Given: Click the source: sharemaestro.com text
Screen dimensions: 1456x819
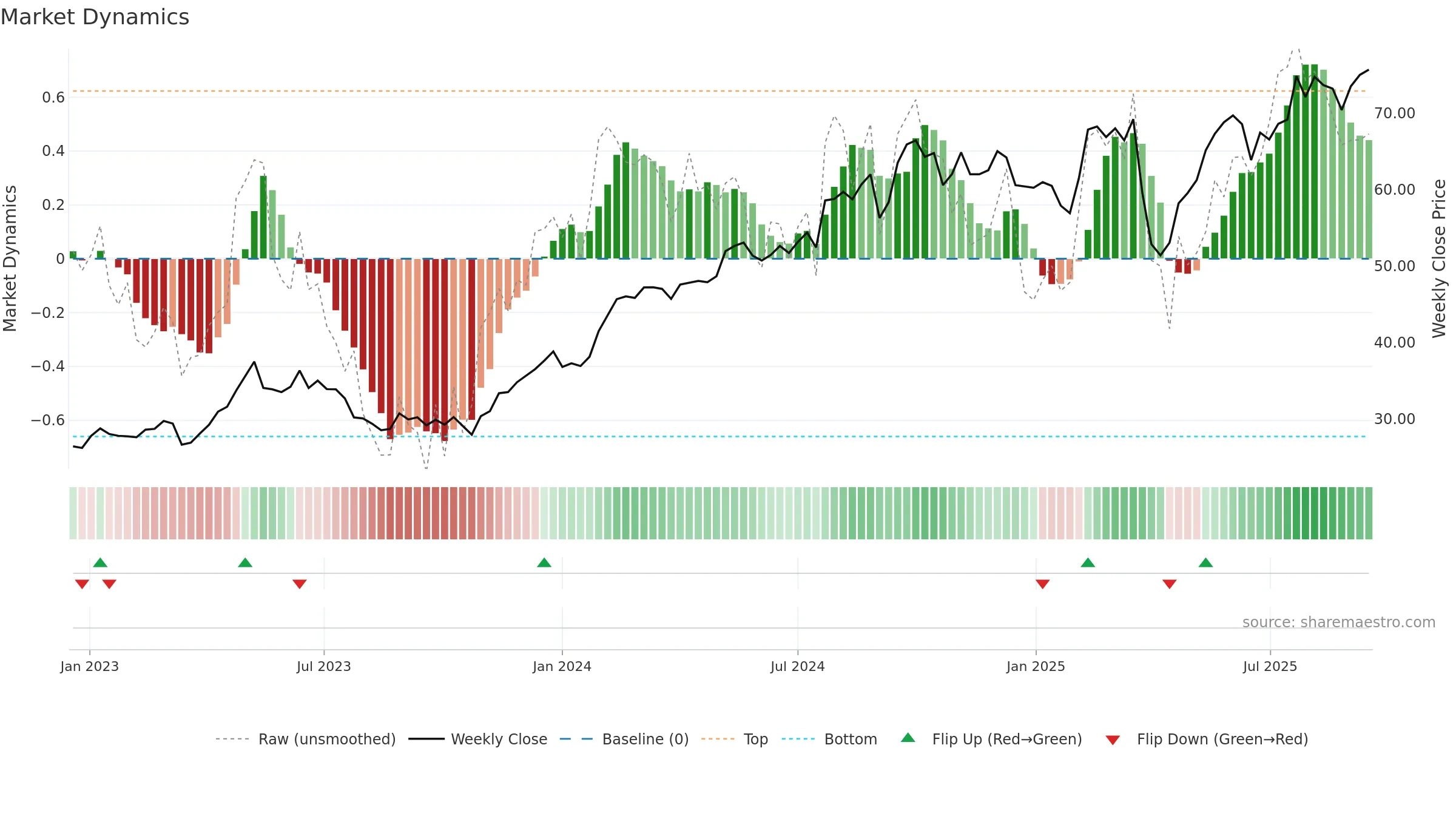Looking at the screenshot, I should tap(1339, 622).
